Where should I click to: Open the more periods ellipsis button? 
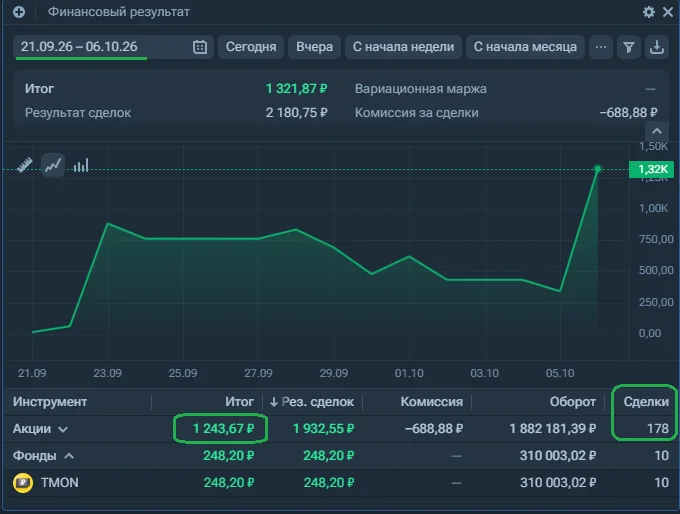[x=601, y=47]
